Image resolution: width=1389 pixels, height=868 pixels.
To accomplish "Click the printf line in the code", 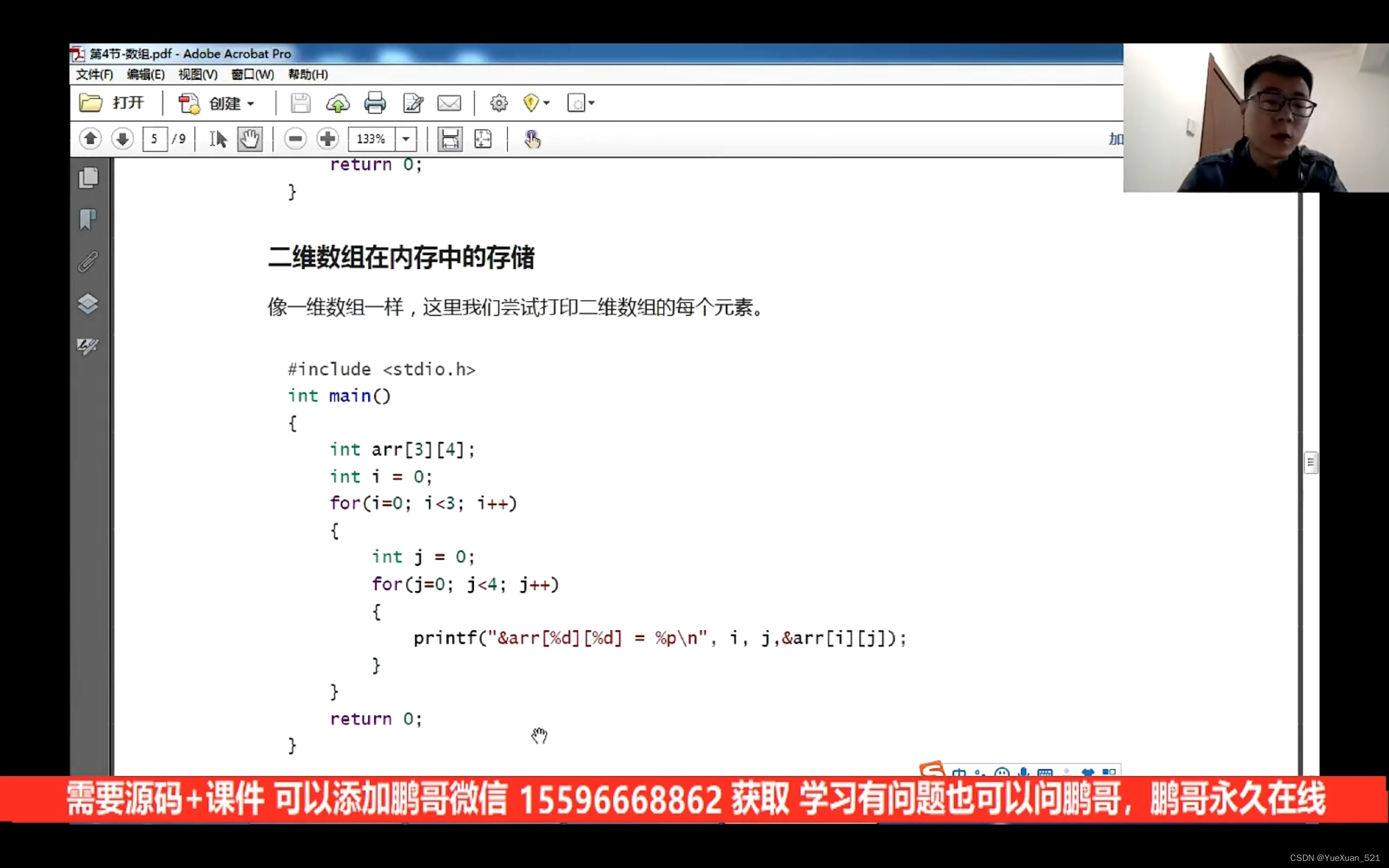I will [x=660, y=639].
